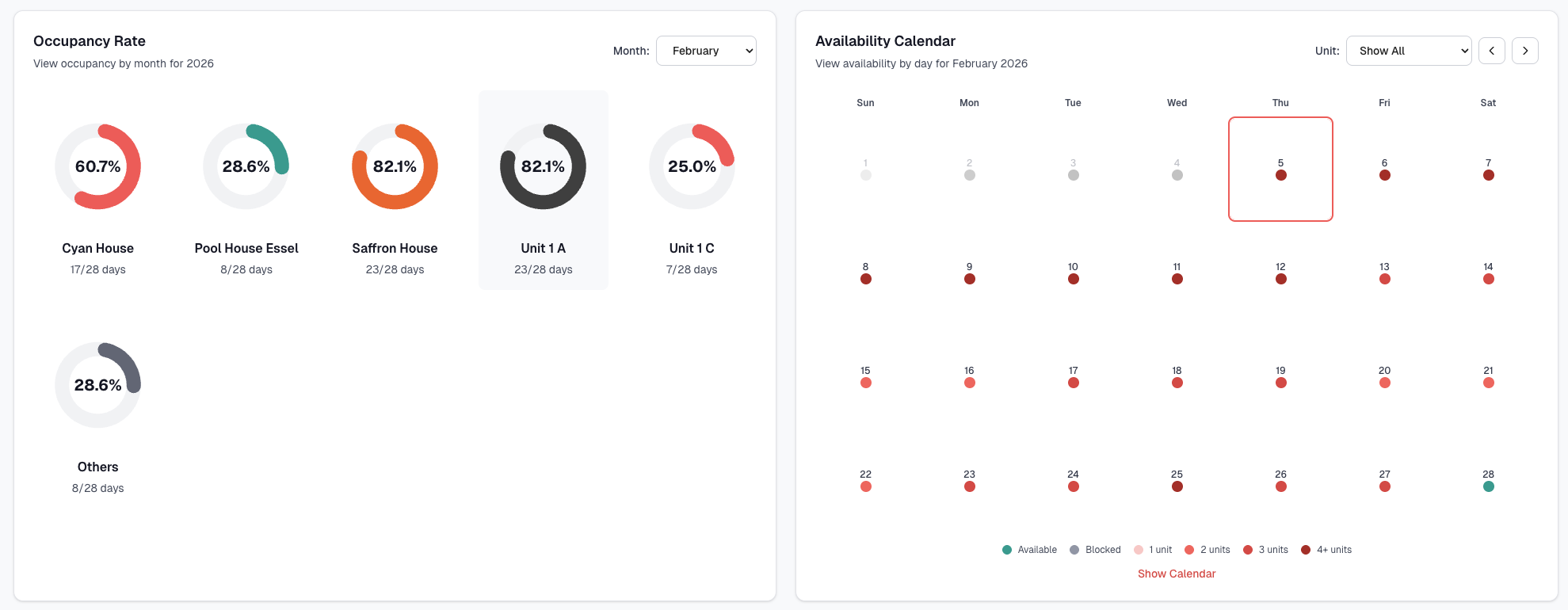Click the 7/28 days text
1568x610 pixels.
click(x=692, y=269)
